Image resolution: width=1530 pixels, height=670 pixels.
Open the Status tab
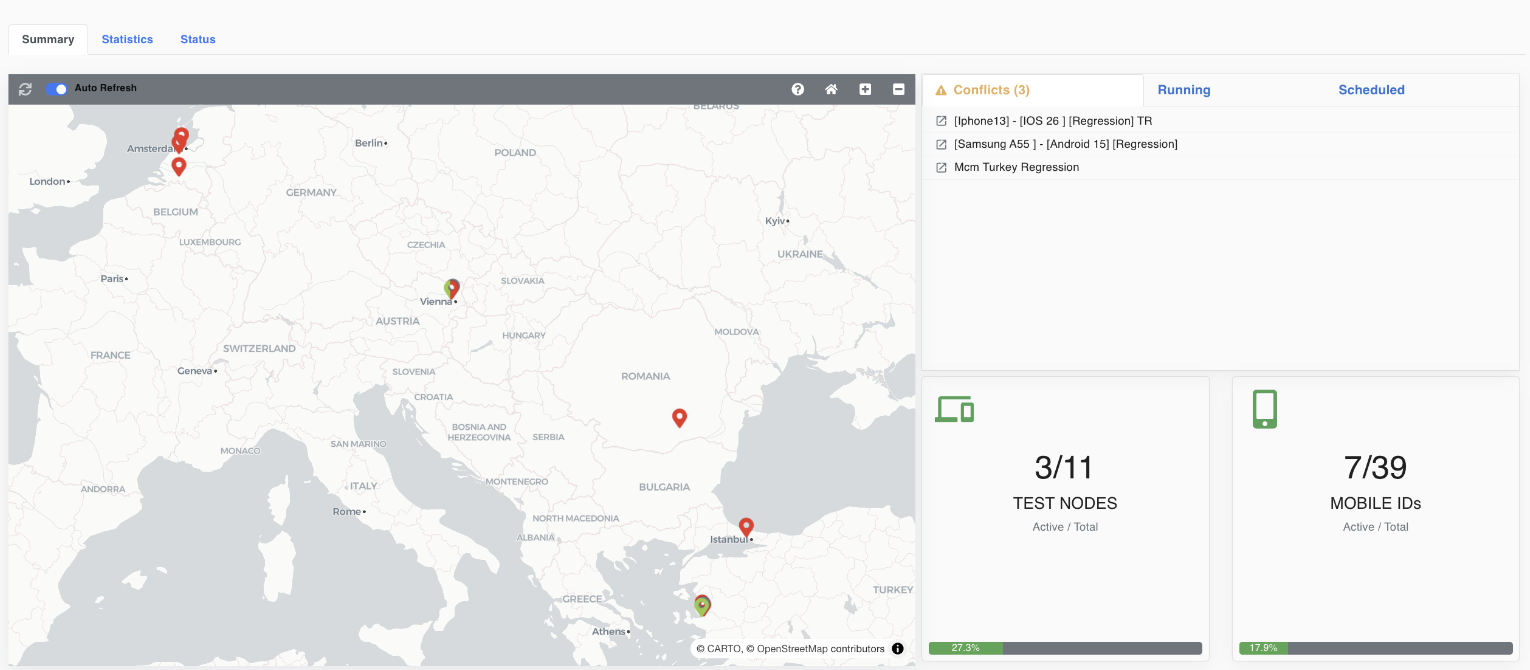coord(198,39)
